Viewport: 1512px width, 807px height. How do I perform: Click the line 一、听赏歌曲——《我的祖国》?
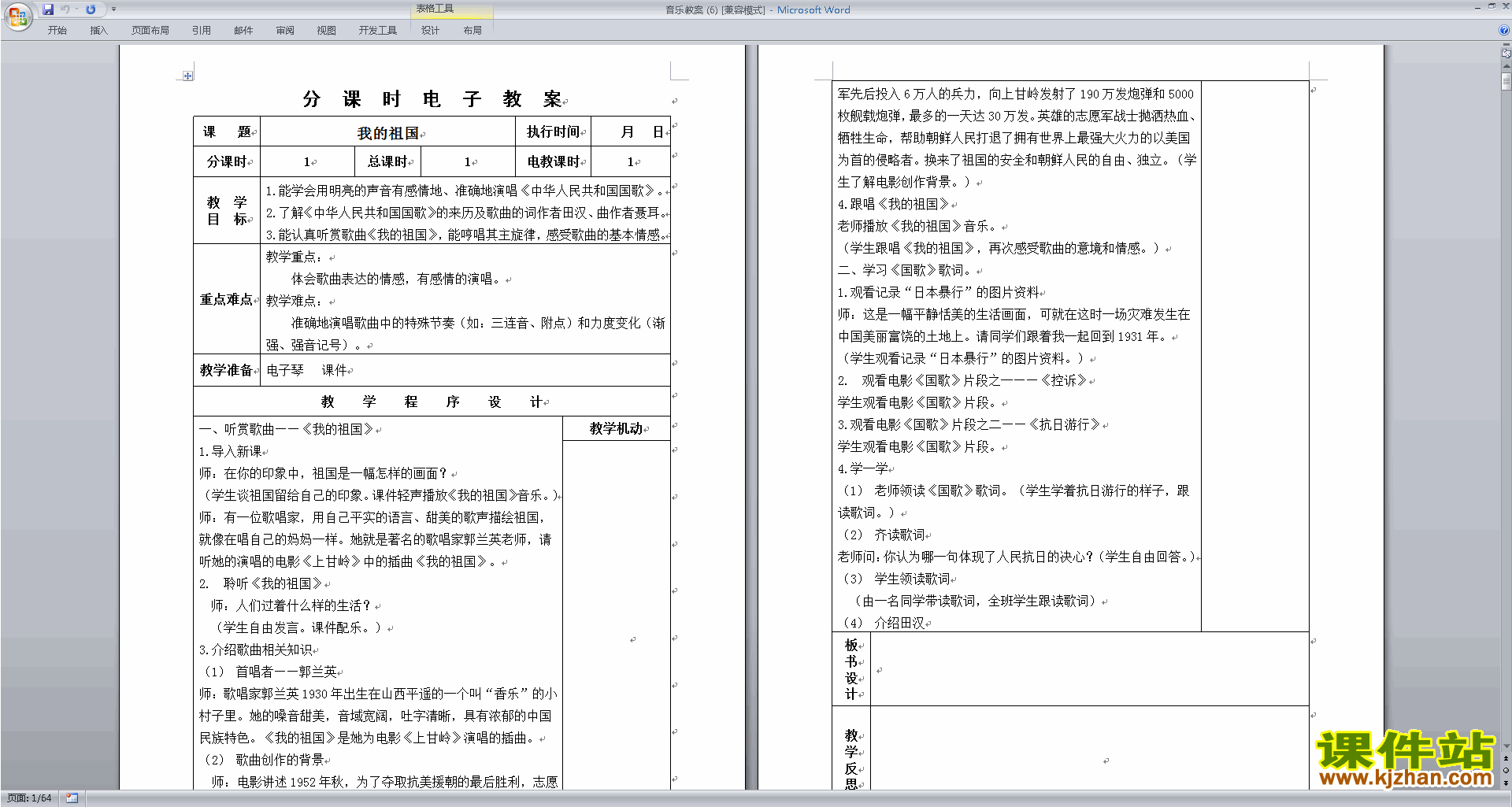286,429
